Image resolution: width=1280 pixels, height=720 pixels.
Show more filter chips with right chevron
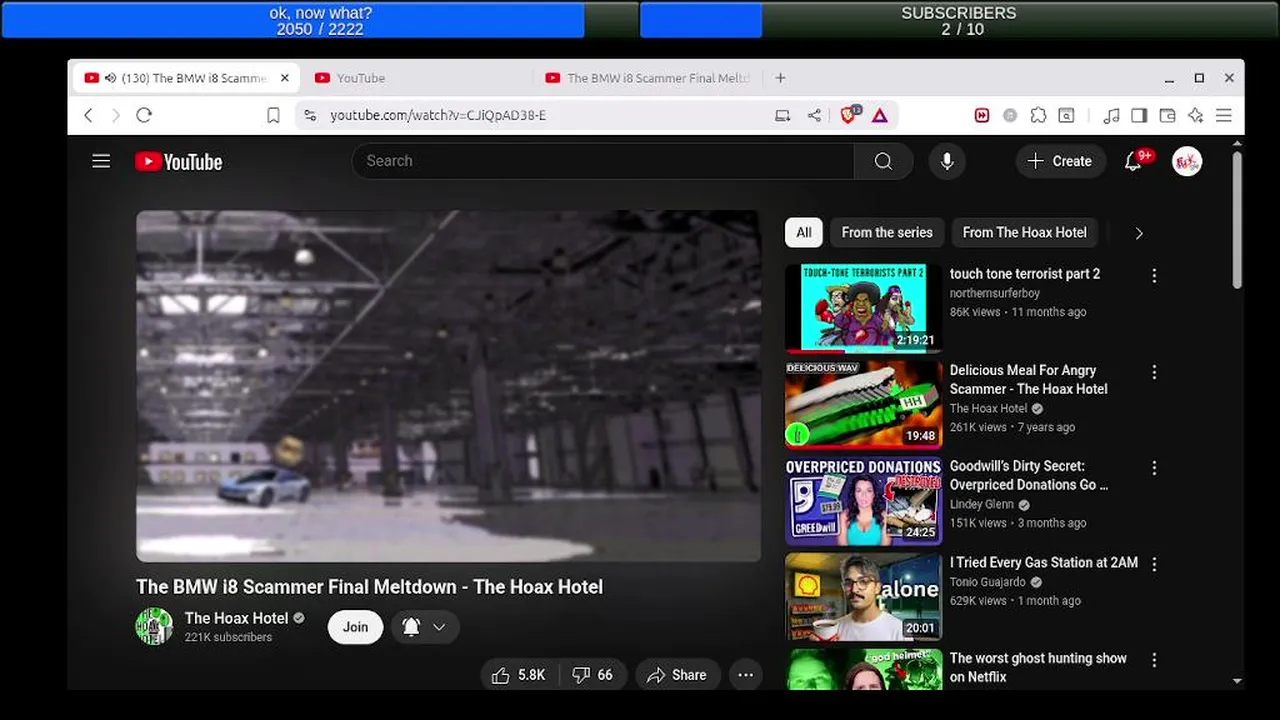click(x=1138, y=233)
